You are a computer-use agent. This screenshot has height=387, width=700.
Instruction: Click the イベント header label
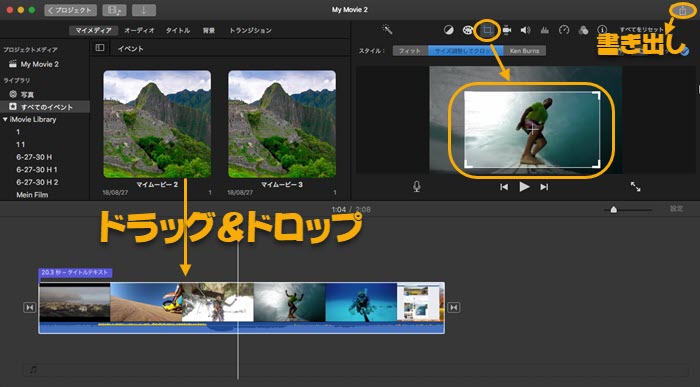pos(130,49)
